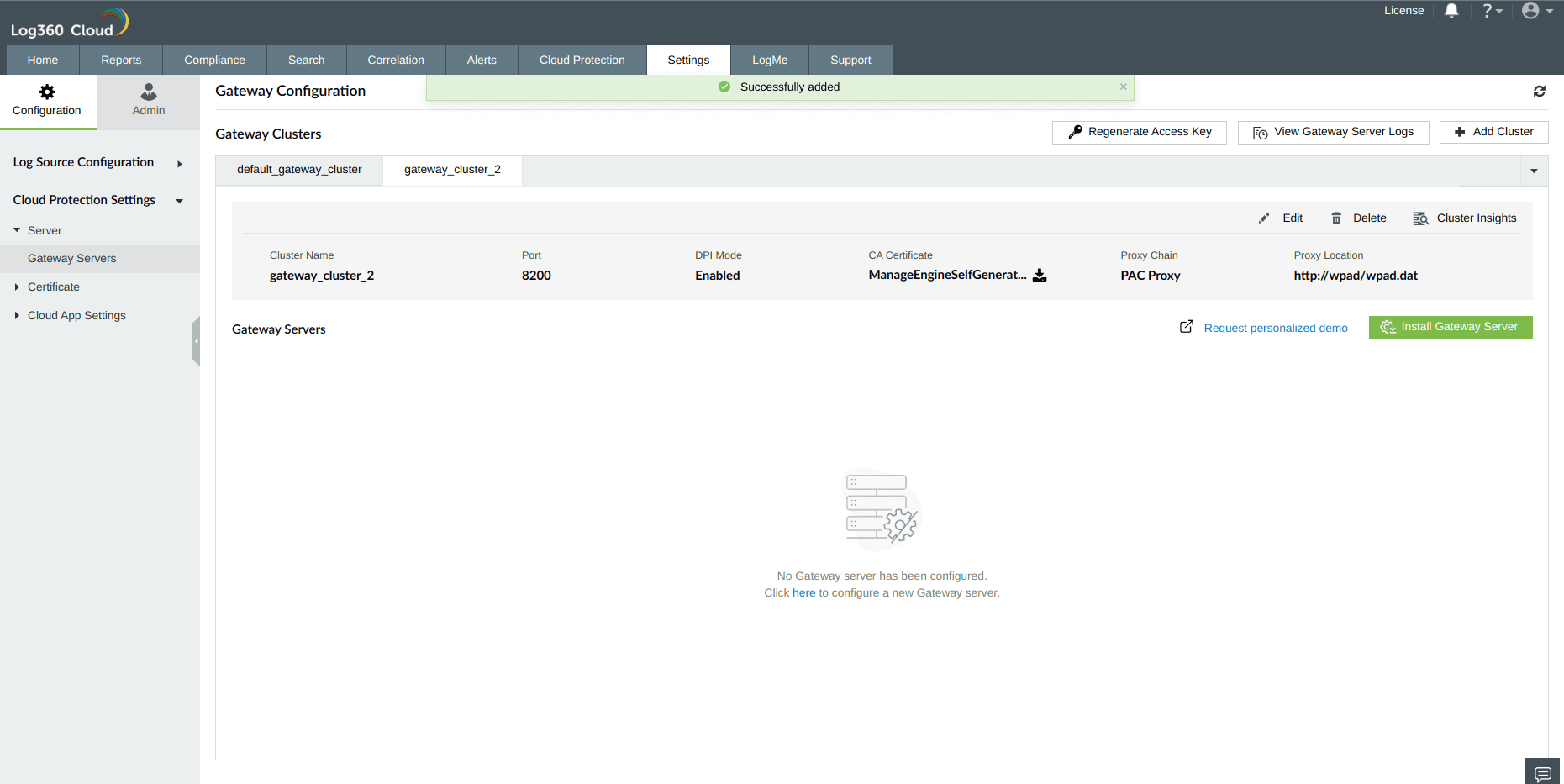Expand the Certificate tree node
Image resolution: width=1564 pixels, height=784 pixels.
tap(17, 287)
